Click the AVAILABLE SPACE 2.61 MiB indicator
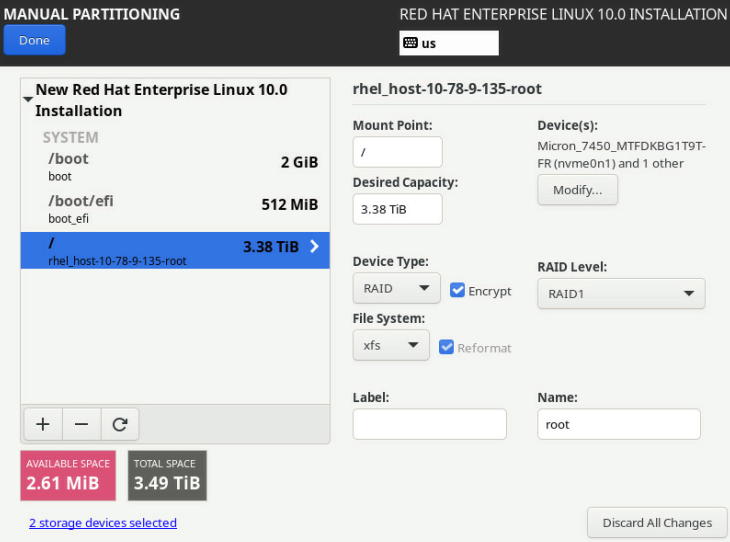Viewport: 730px width, 542px height. point(68,475)
